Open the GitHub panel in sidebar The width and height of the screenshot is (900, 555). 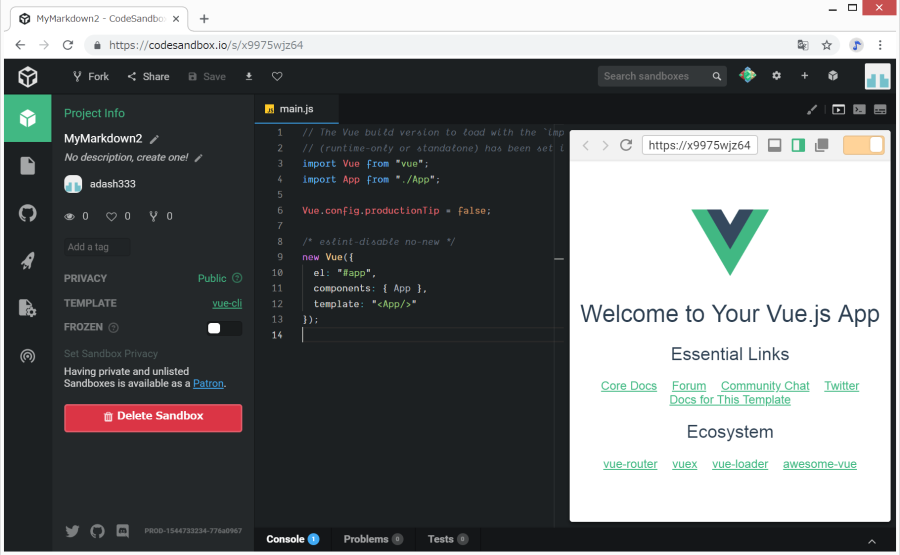28,213
